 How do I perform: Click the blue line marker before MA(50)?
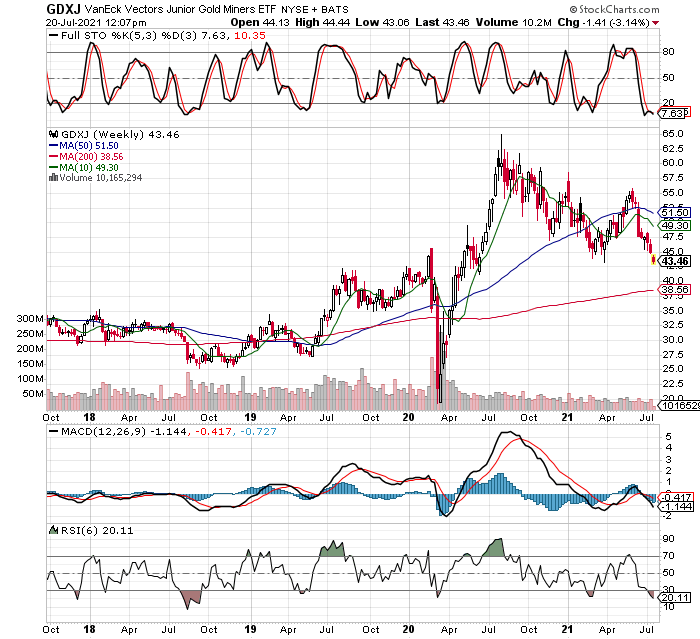coord(54,146)
